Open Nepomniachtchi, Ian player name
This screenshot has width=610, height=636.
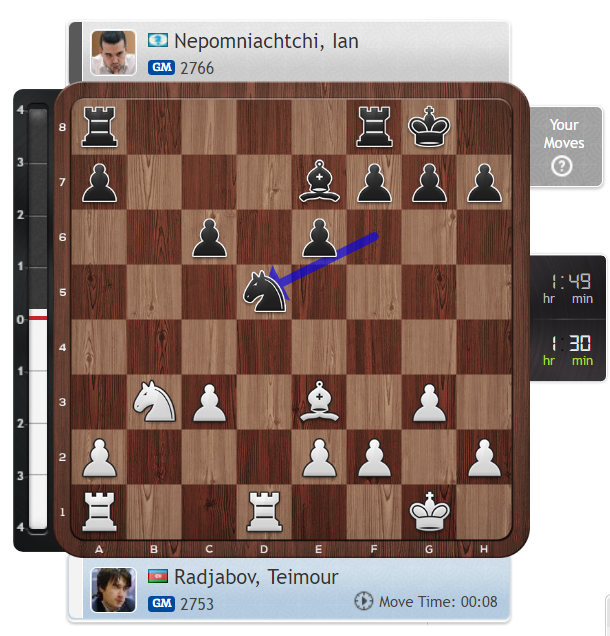pos(266,41)
